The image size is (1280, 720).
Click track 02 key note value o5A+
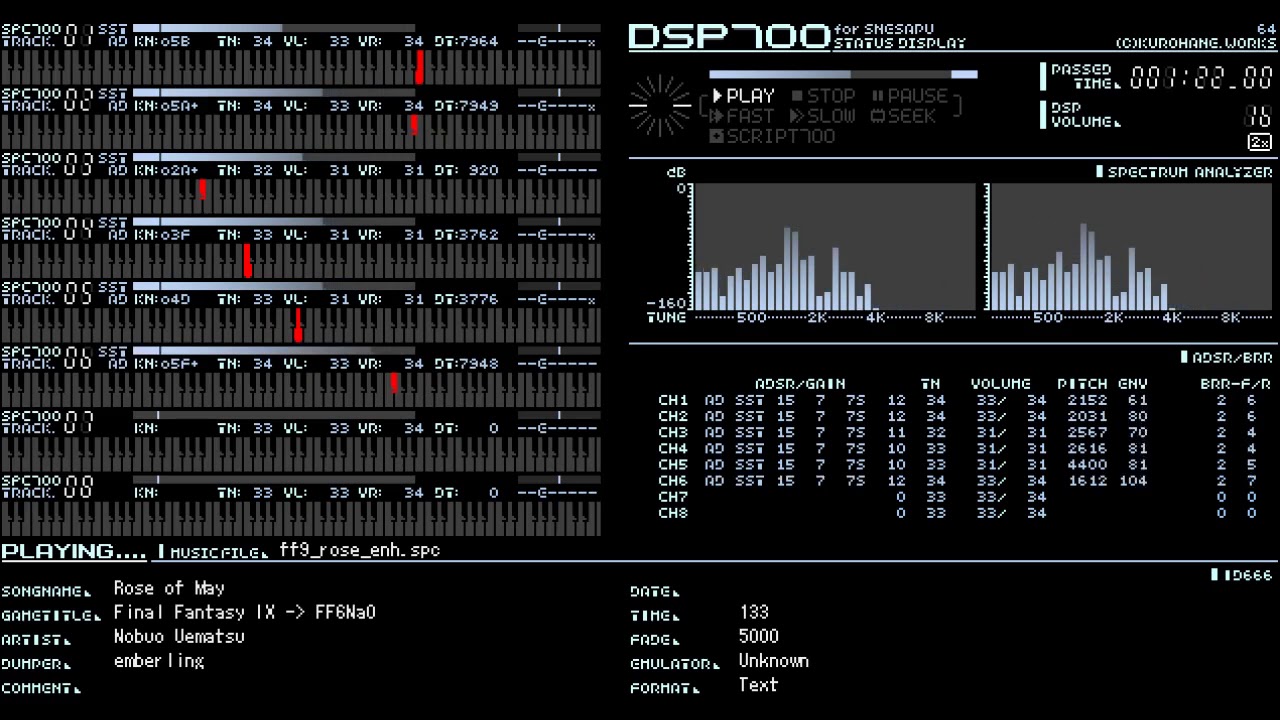(179, 106)
